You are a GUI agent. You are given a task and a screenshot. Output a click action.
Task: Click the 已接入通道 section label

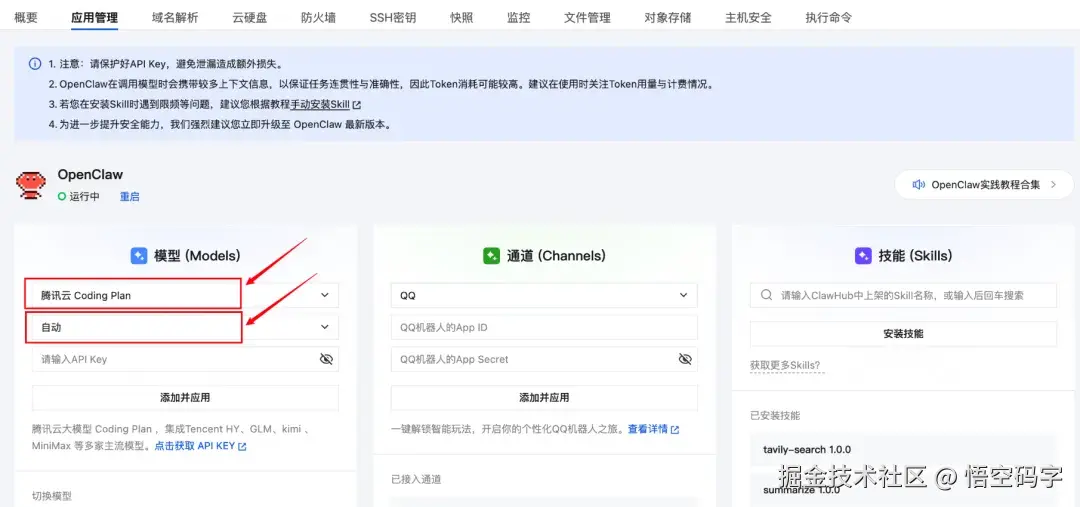pyautogui.click(x=416, y=479)
